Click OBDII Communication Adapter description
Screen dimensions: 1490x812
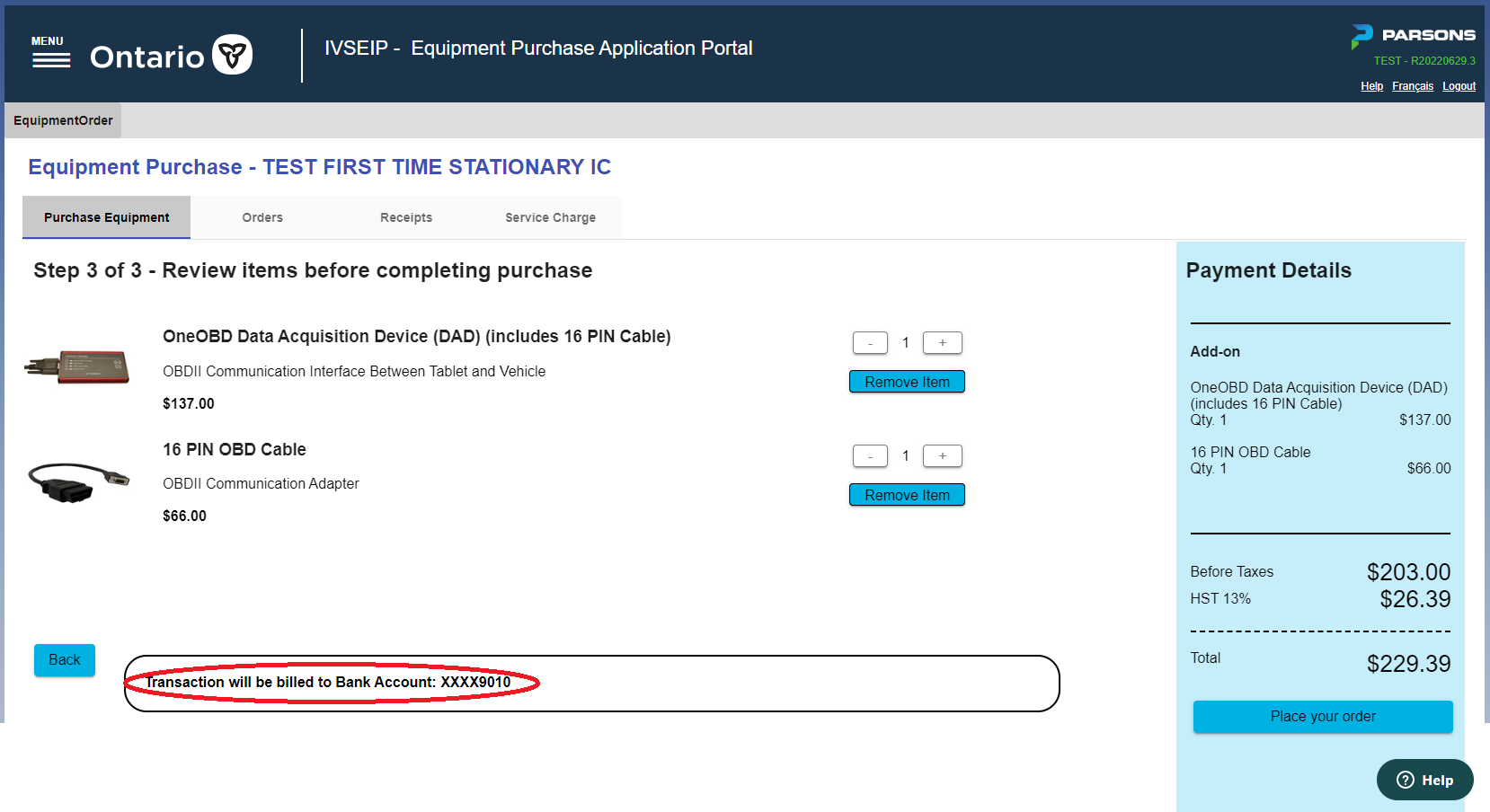261,483
